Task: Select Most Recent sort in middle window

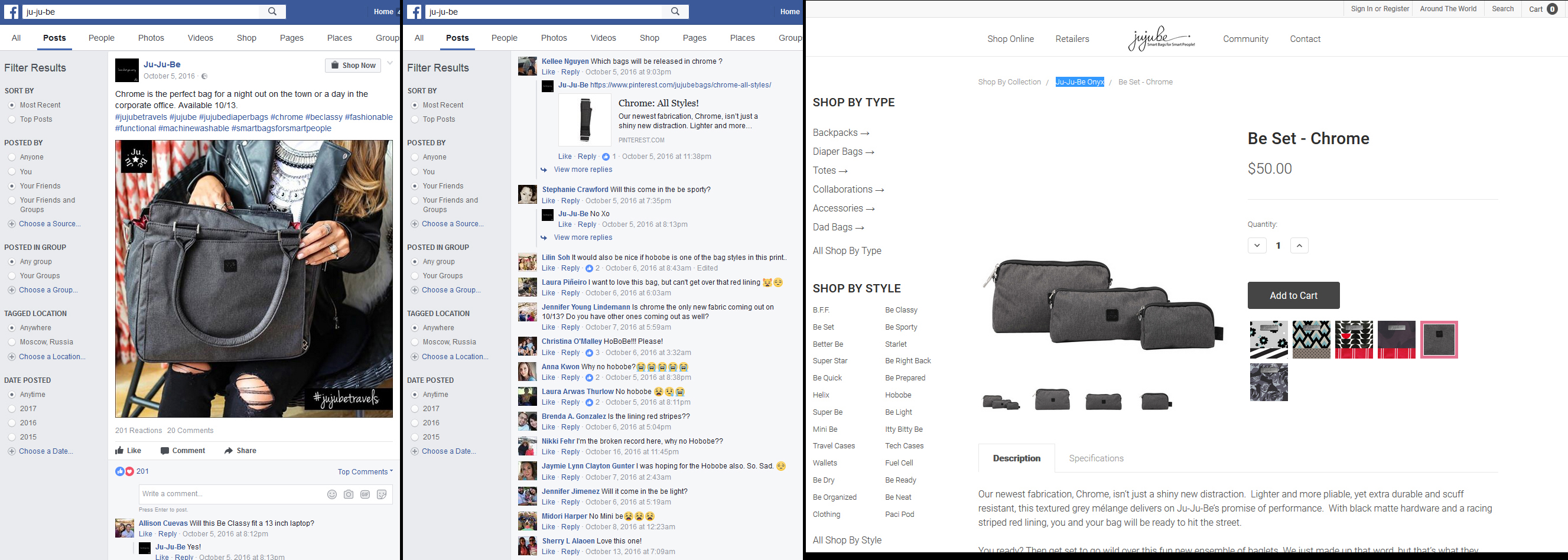Action: point(415,105)
